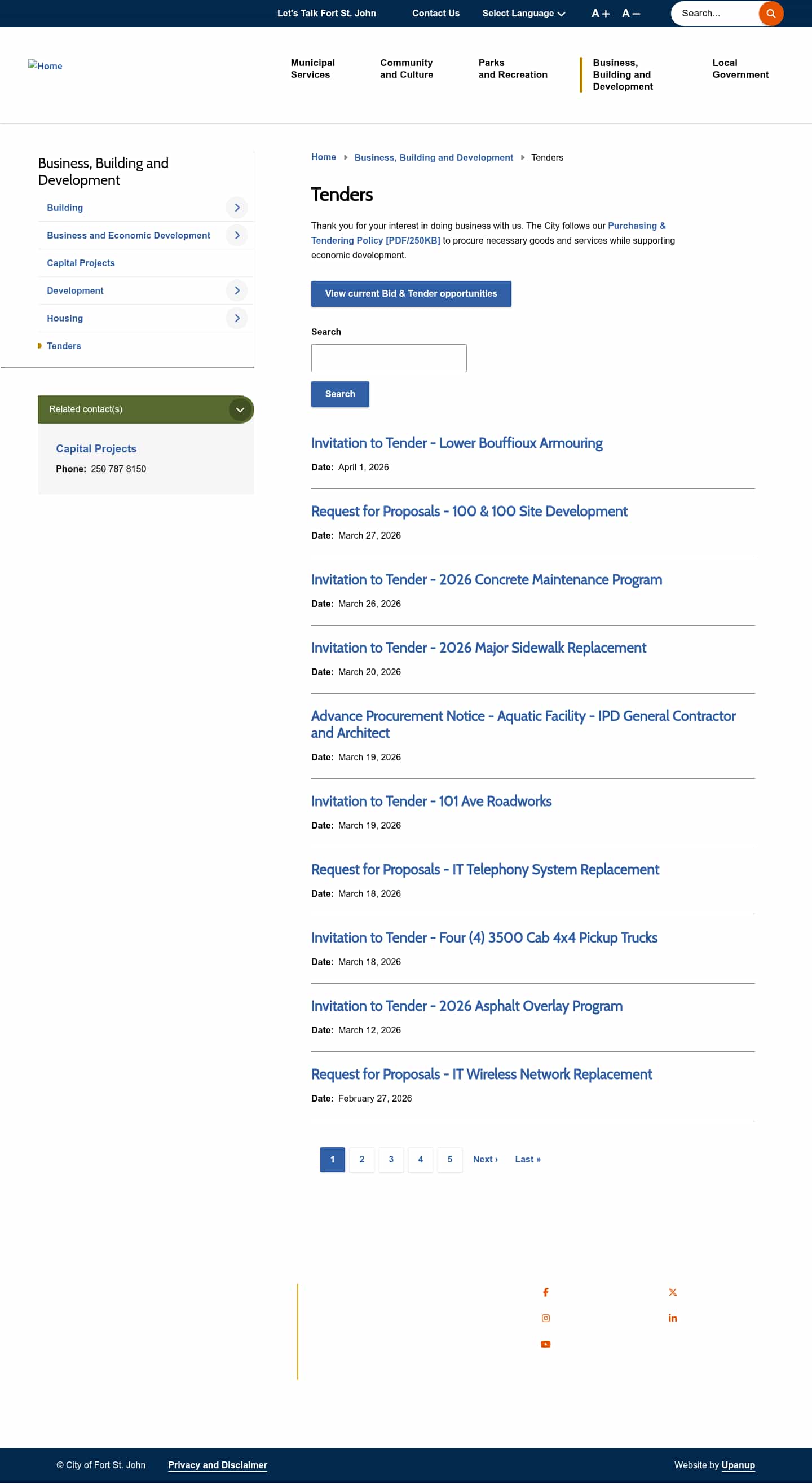
Task: Collapse the Related contact(s) panel
Action: [240, 409]
